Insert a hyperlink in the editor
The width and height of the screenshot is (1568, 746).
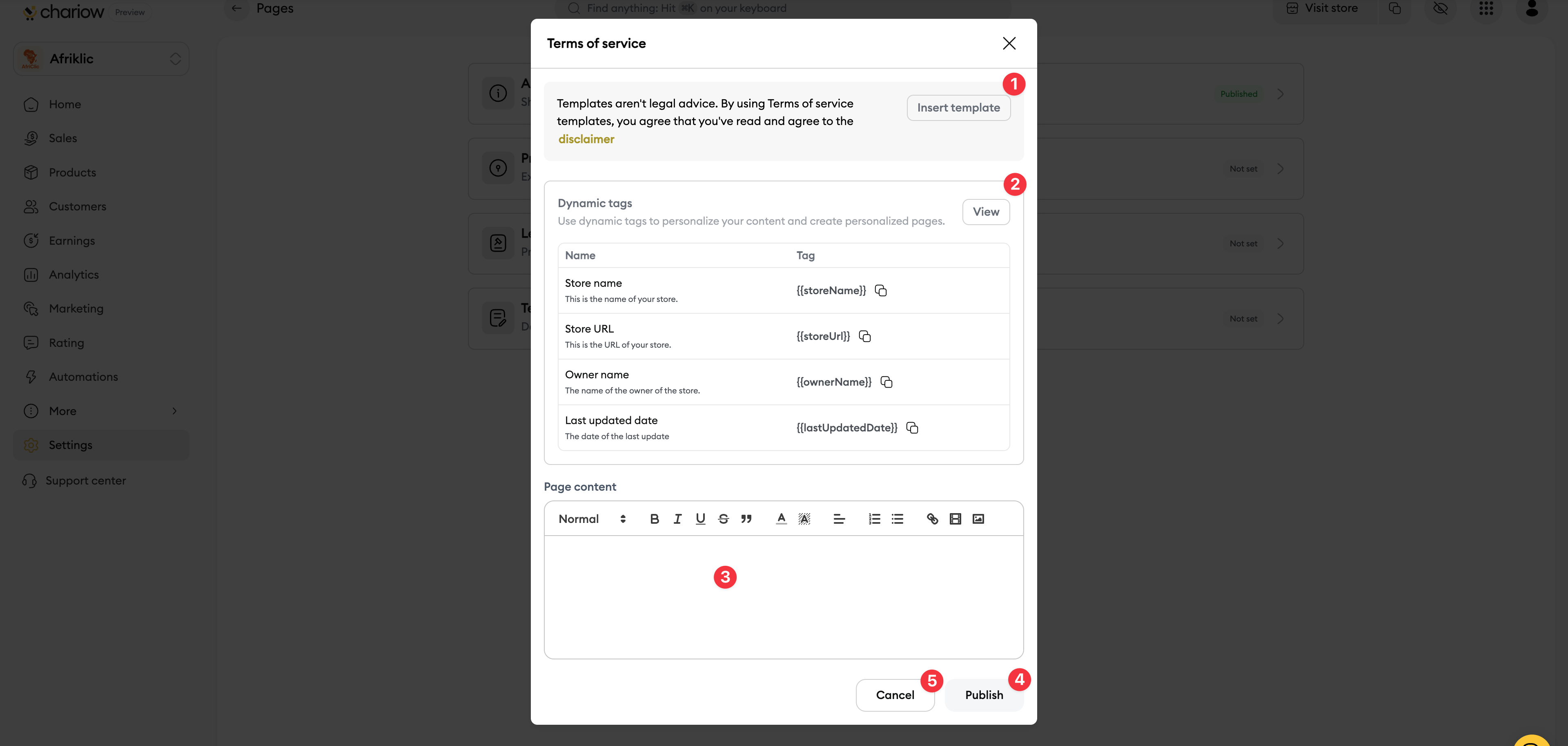tap(932, 519)
